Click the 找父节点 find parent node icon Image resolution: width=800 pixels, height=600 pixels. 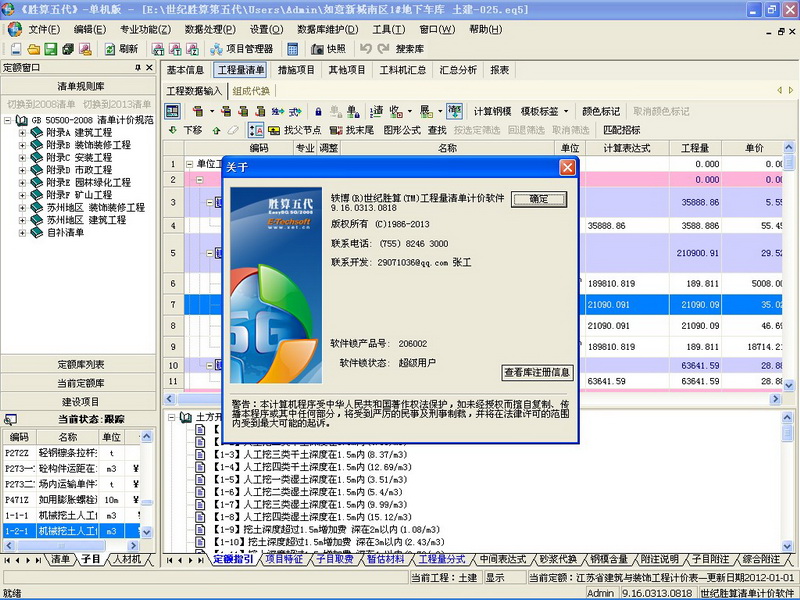click(294, 130)
